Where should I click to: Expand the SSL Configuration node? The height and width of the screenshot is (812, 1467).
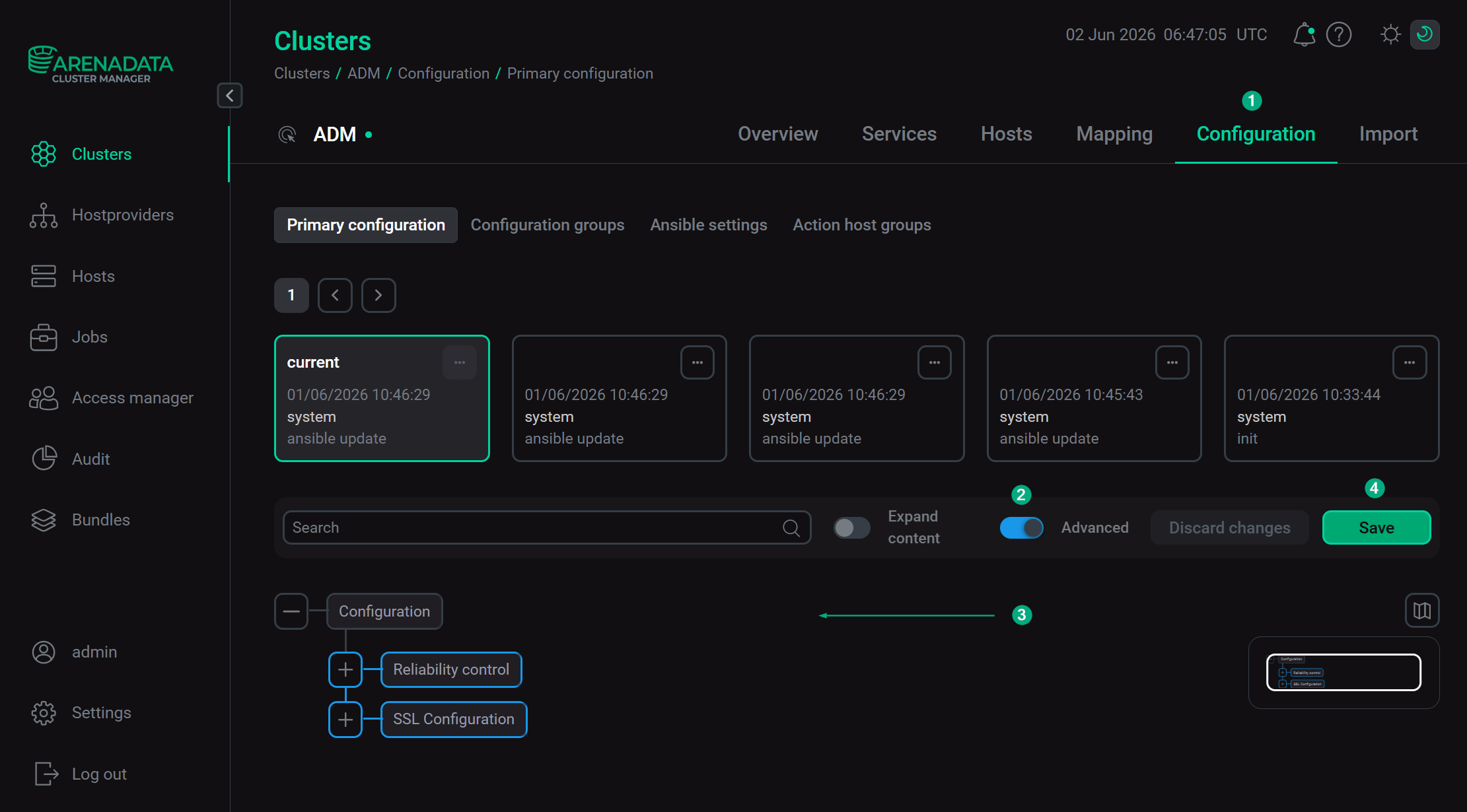click(x=345, y=720)
